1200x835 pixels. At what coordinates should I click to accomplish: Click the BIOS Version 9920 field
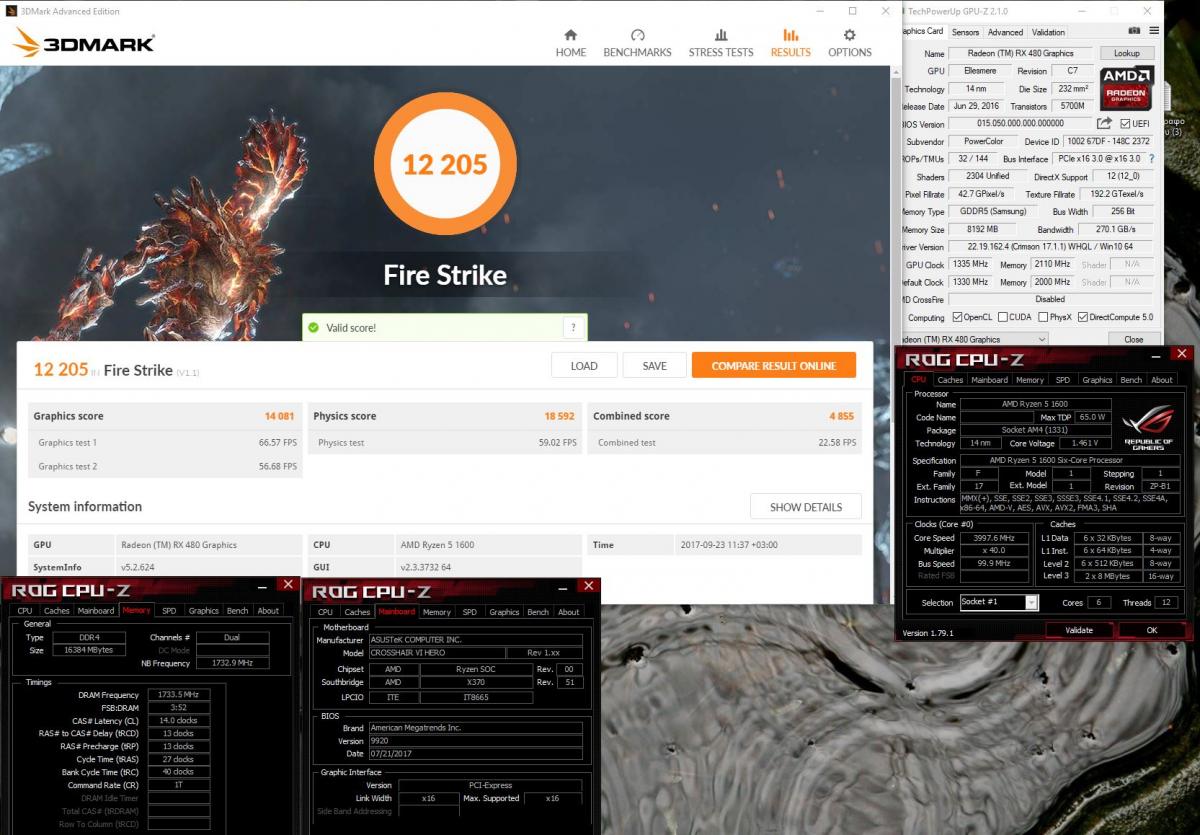click(475, 741)
